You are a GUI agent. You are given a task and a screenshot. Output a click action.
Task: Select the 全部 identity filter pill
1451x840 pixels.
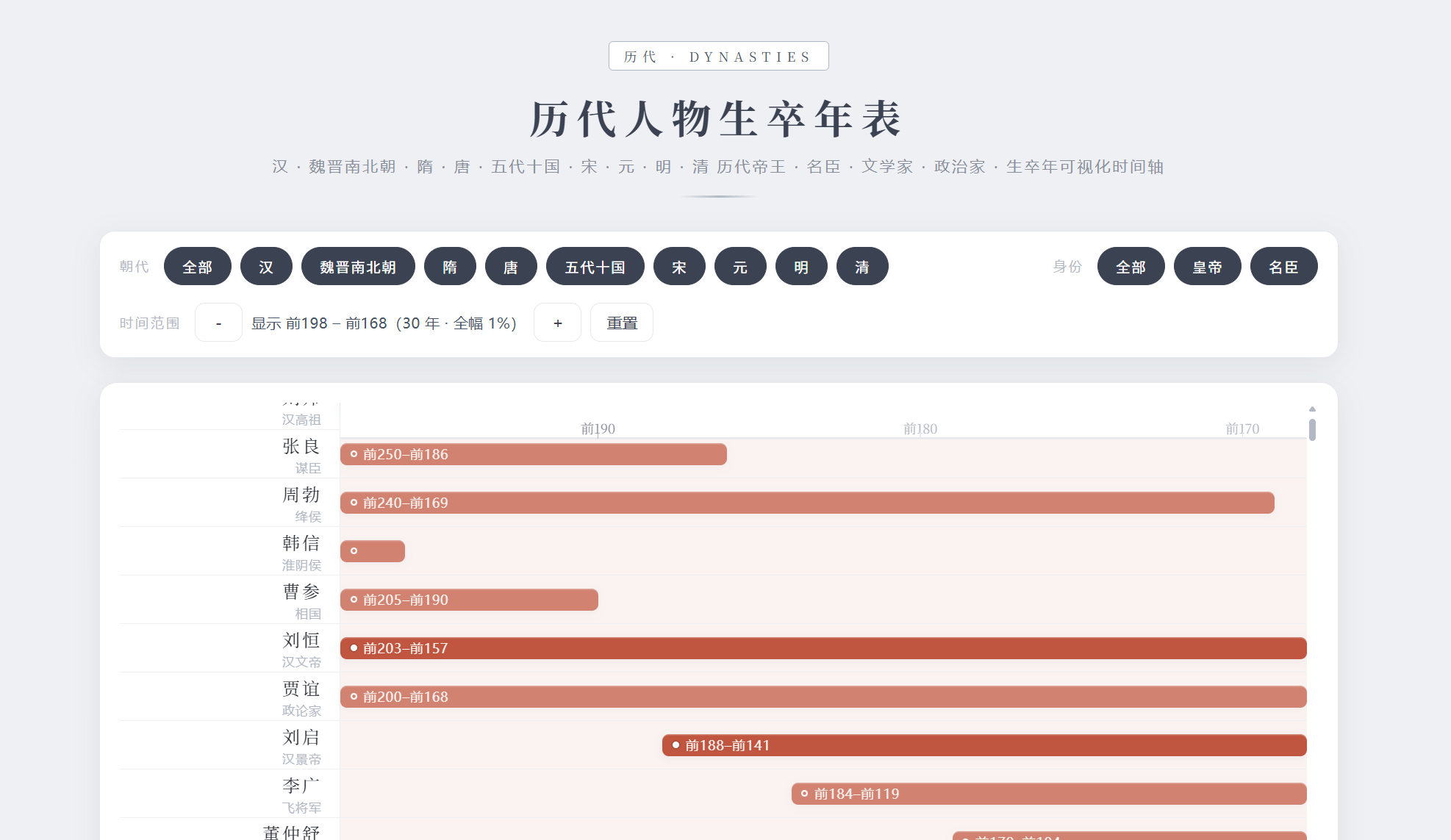click(1131, 267)
